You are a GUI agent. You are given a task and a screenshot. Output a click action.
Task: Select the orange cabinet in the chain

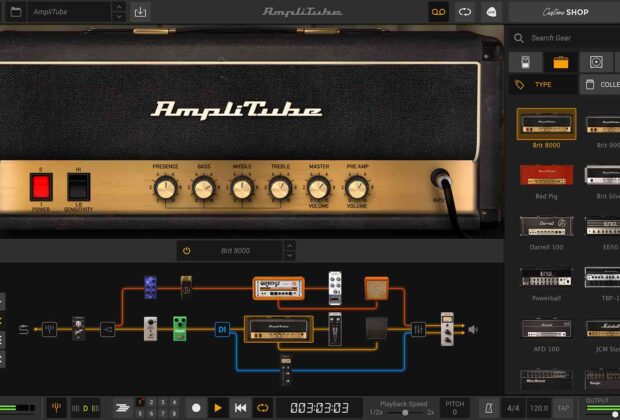376,289
